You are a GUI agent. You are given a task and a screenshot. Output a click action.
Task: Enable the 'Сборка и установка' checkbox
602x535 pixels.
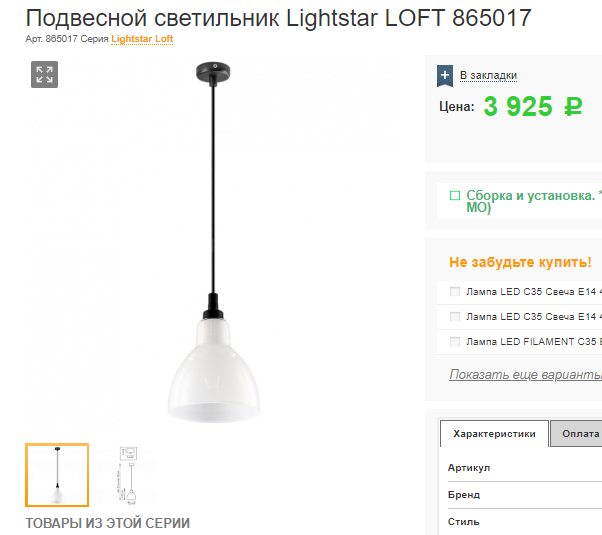point(455,195)
